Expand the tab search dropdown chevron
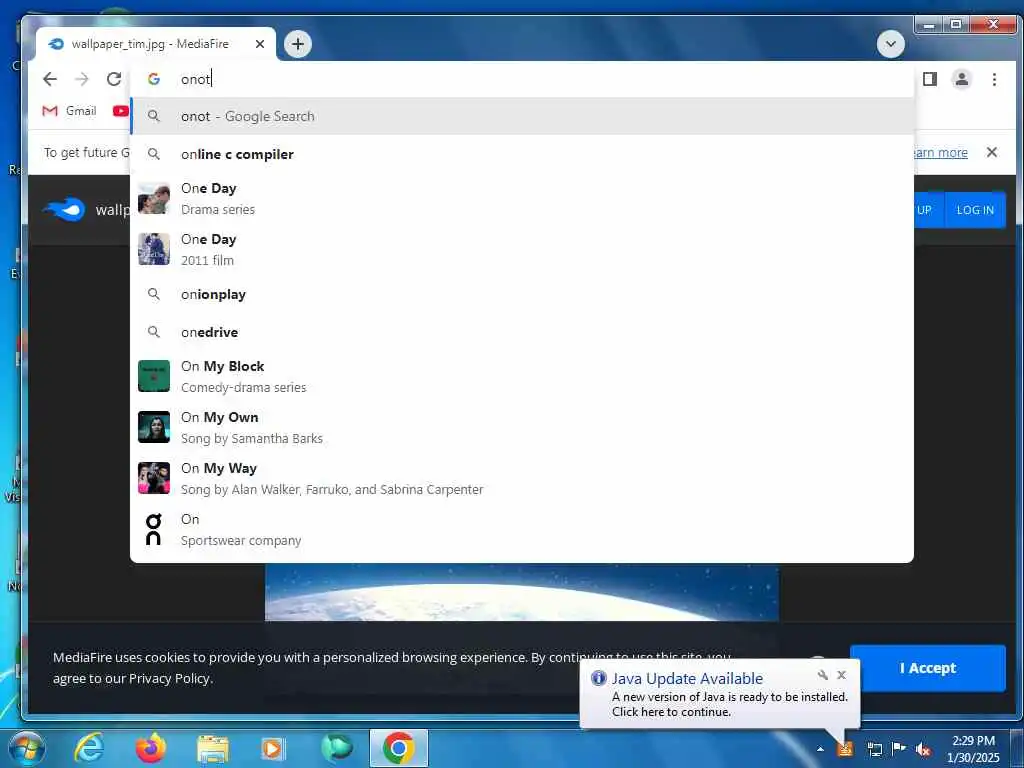1024x768 pixels. click(x=890, y=44)
